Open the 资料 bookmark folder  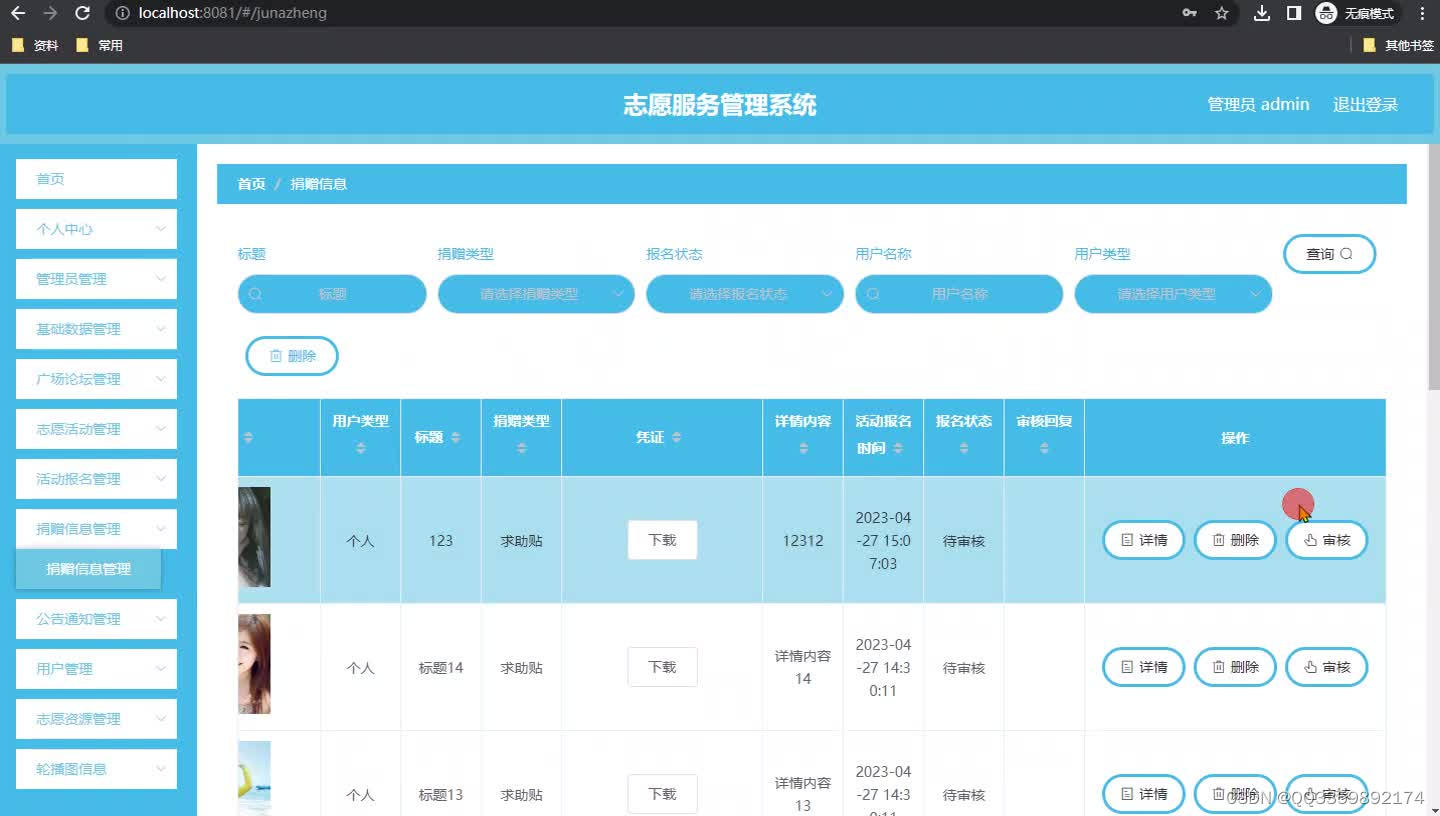click(35, 45)
